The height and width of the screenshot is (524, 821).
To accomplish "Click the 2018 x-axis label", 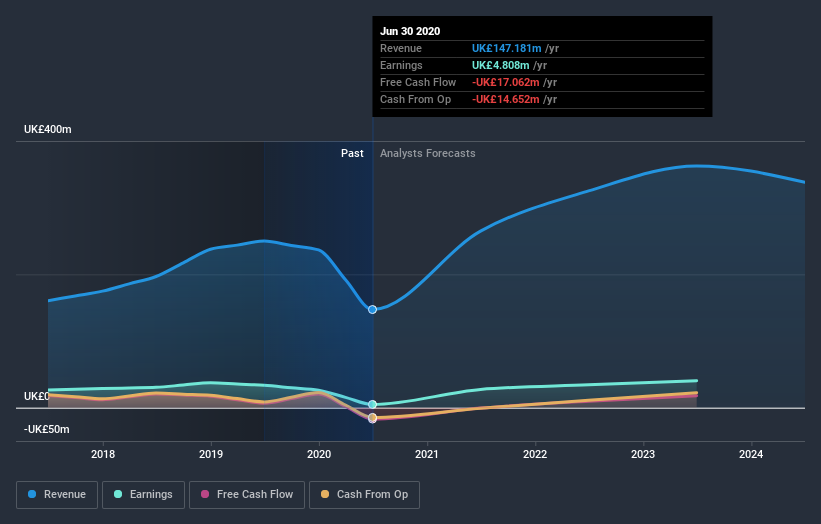I will pos(103,454).
